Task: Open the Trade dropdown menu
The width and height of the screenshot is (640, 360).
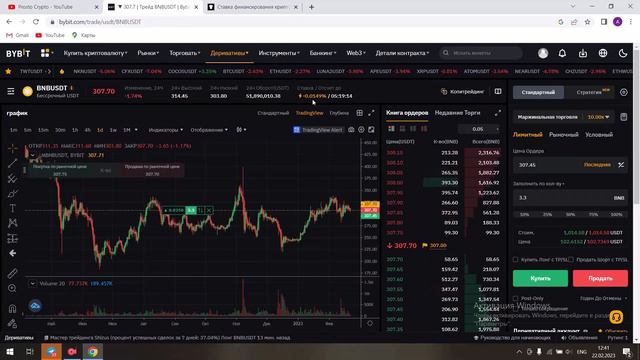Action: [184, 53]
